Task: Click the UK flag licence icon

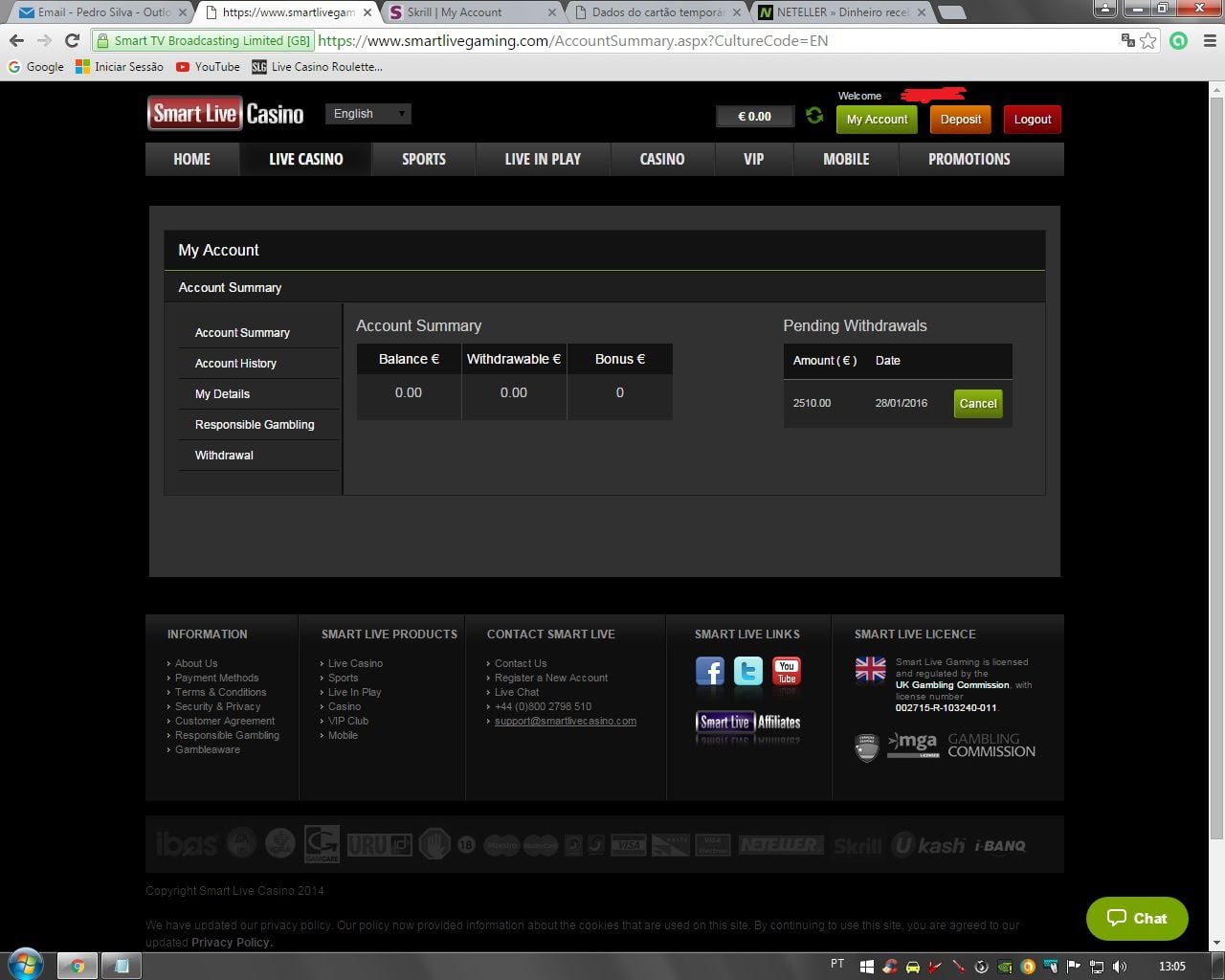Action: pyautogui.click(x=870, y=669)
